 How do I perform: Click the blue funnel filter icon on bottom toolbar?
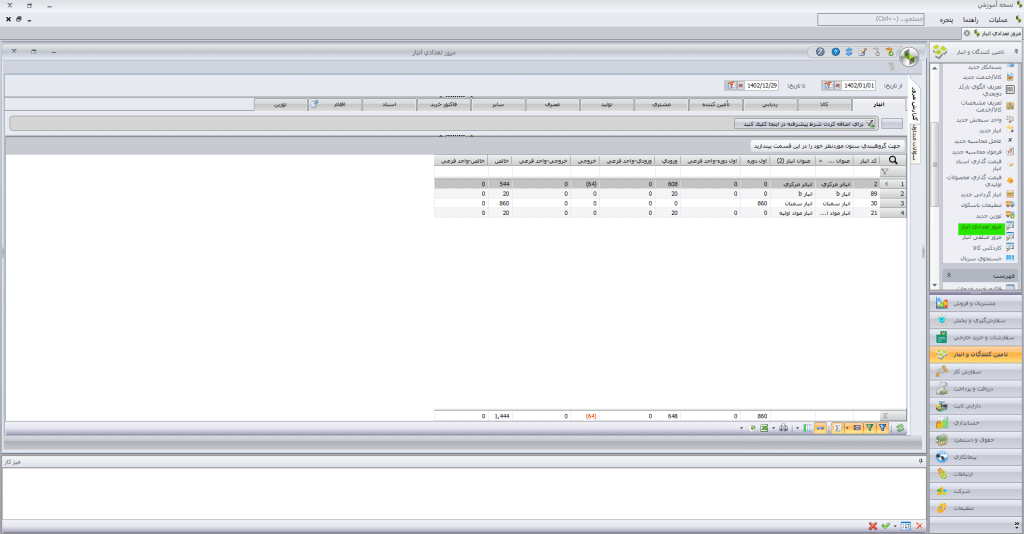click(x=883, y=428)
